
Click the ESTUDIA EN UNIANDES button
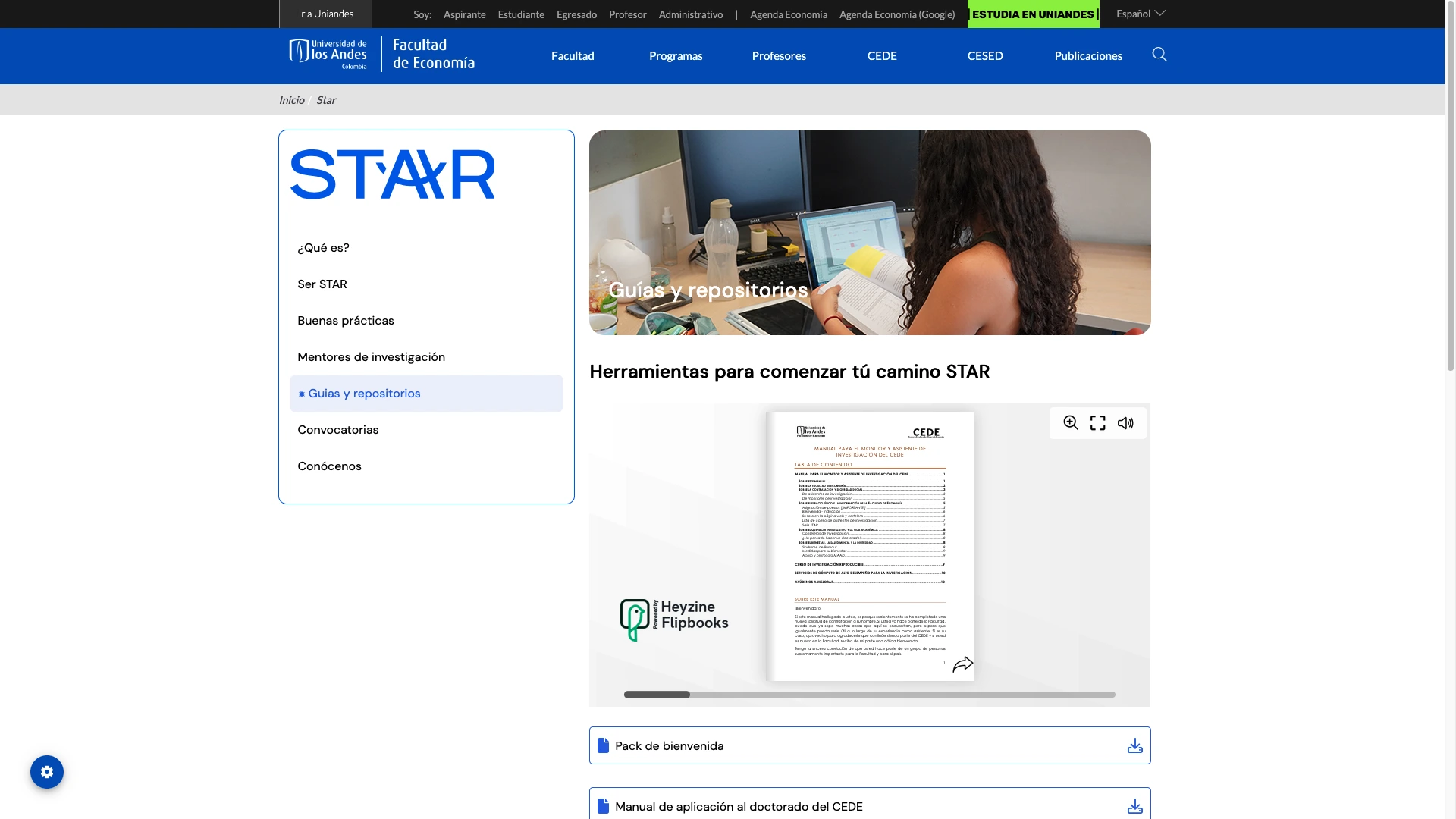click(x=1033, y=14)
